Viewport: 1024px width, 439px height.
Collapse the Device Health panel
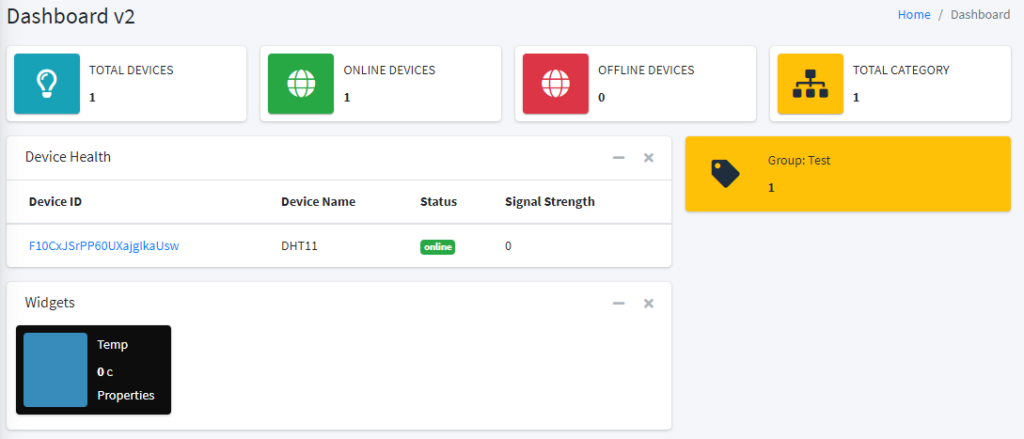tap(618, 157)
